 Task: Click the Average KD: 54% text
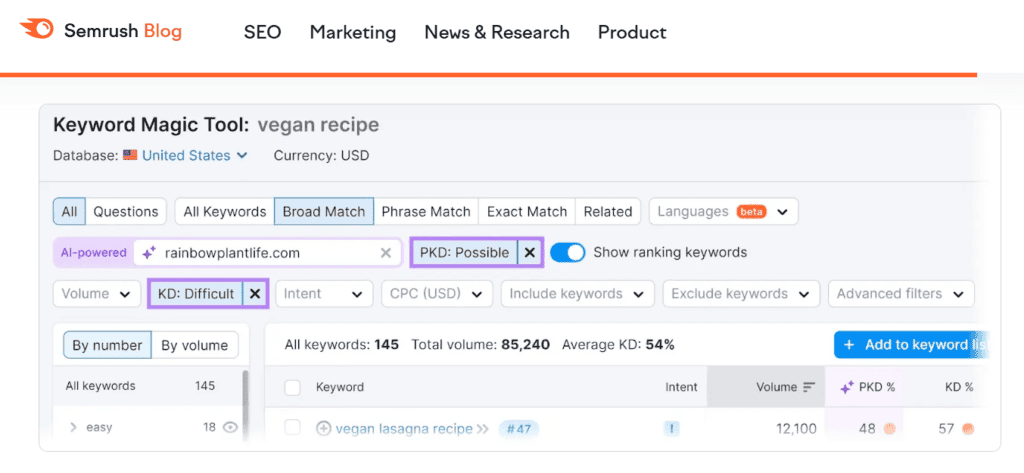click(x=618, y=345)
